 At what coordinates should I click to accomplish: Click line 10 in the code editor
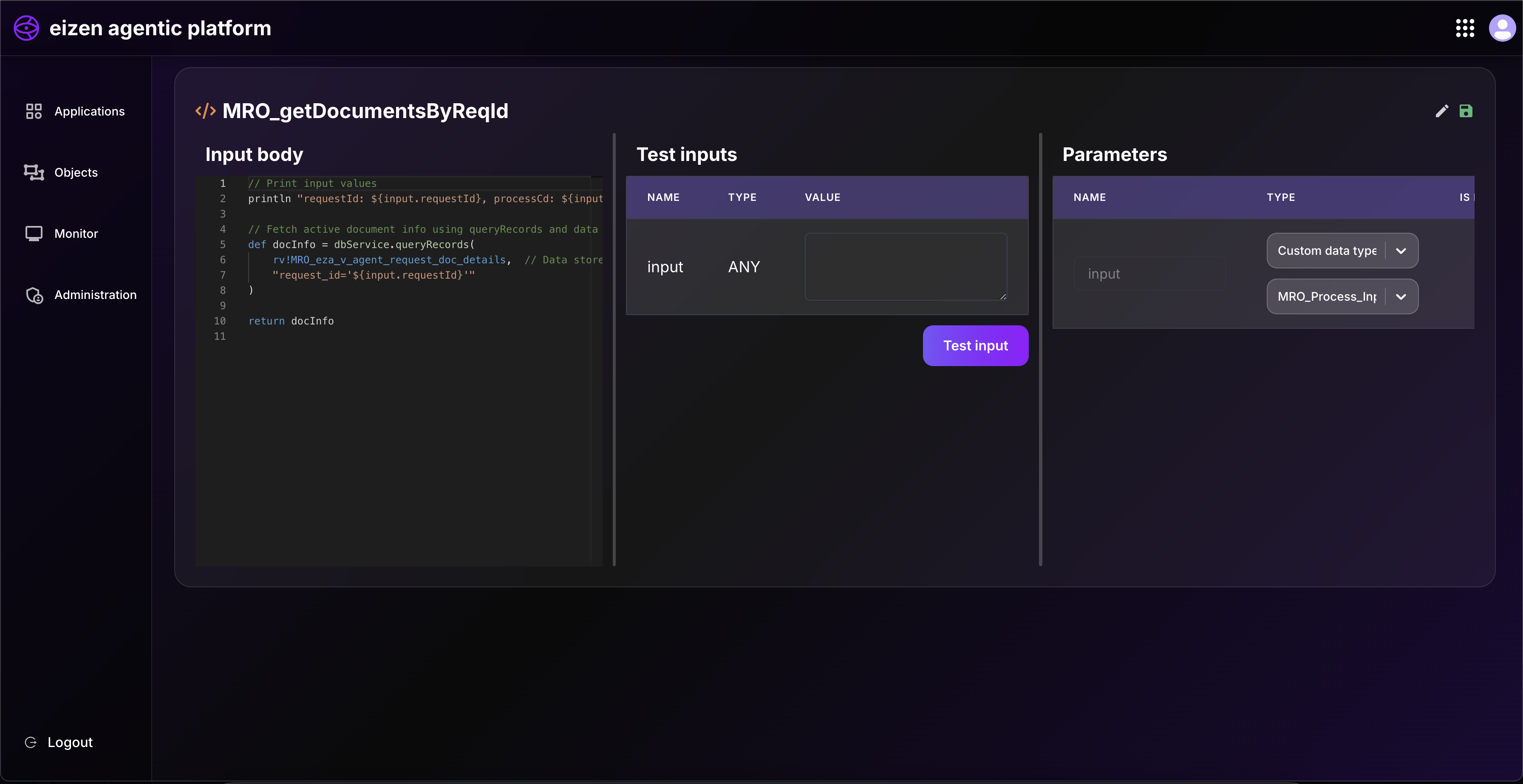(291, 321)
